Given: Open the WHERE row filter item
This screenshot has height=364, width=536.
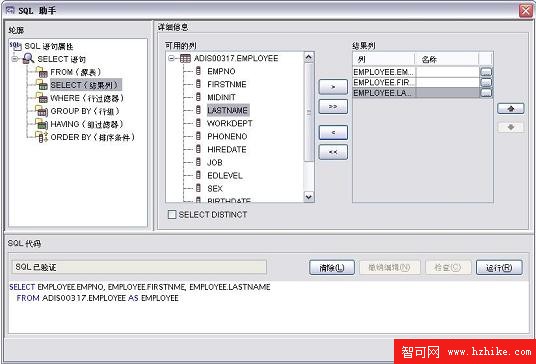Looking at the screenshot, I should 87,98.
